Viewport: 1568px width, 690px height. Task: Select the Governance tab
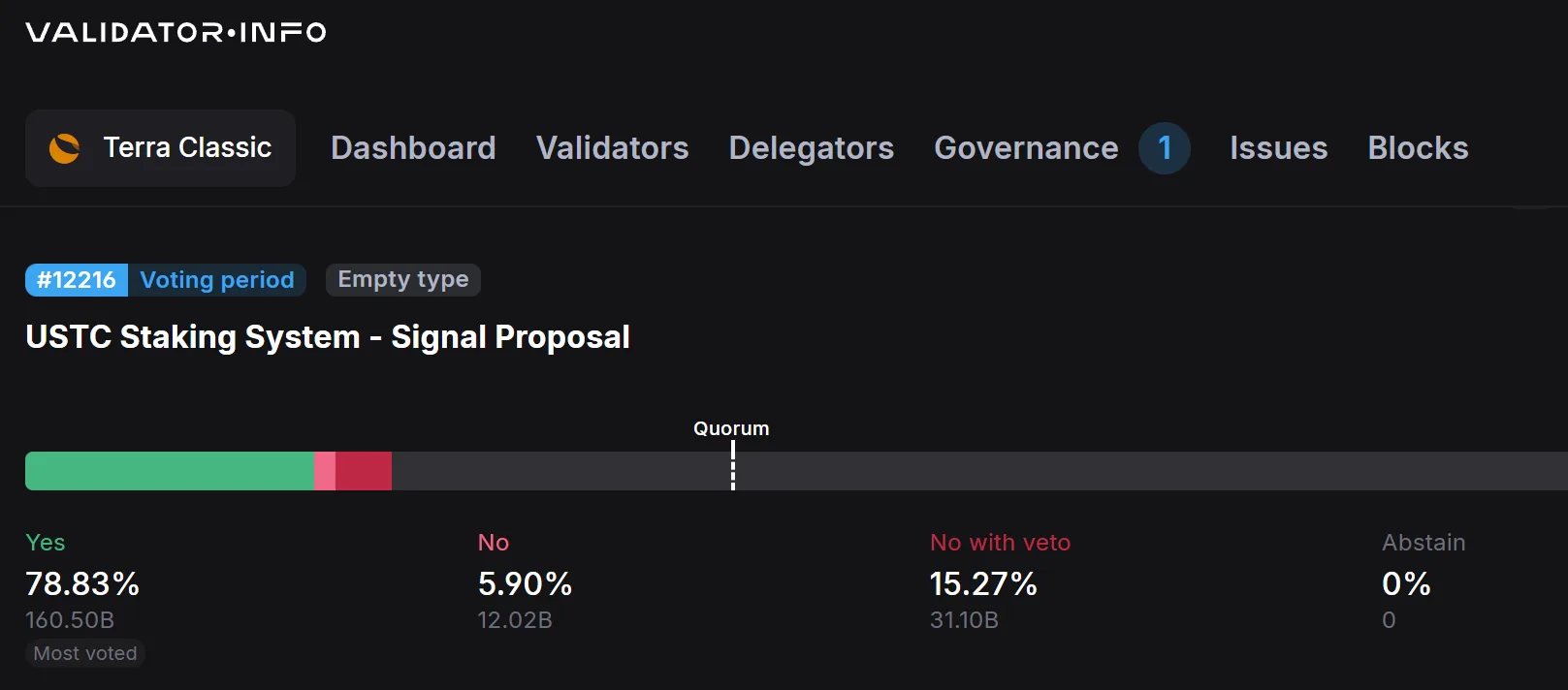pos(1025,148)
